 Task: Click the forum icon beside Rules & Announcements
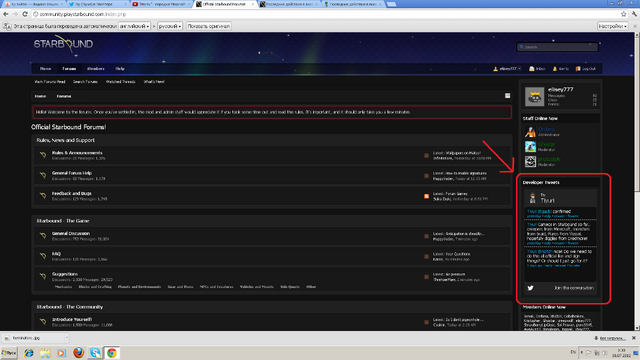pyautogui.click(x=43, y=155)
